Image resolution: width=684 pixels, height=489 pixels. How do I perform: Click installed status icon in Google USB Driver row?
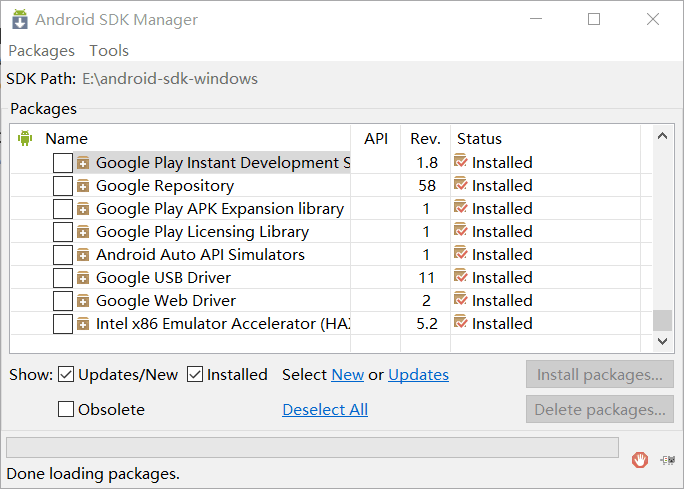461,277
